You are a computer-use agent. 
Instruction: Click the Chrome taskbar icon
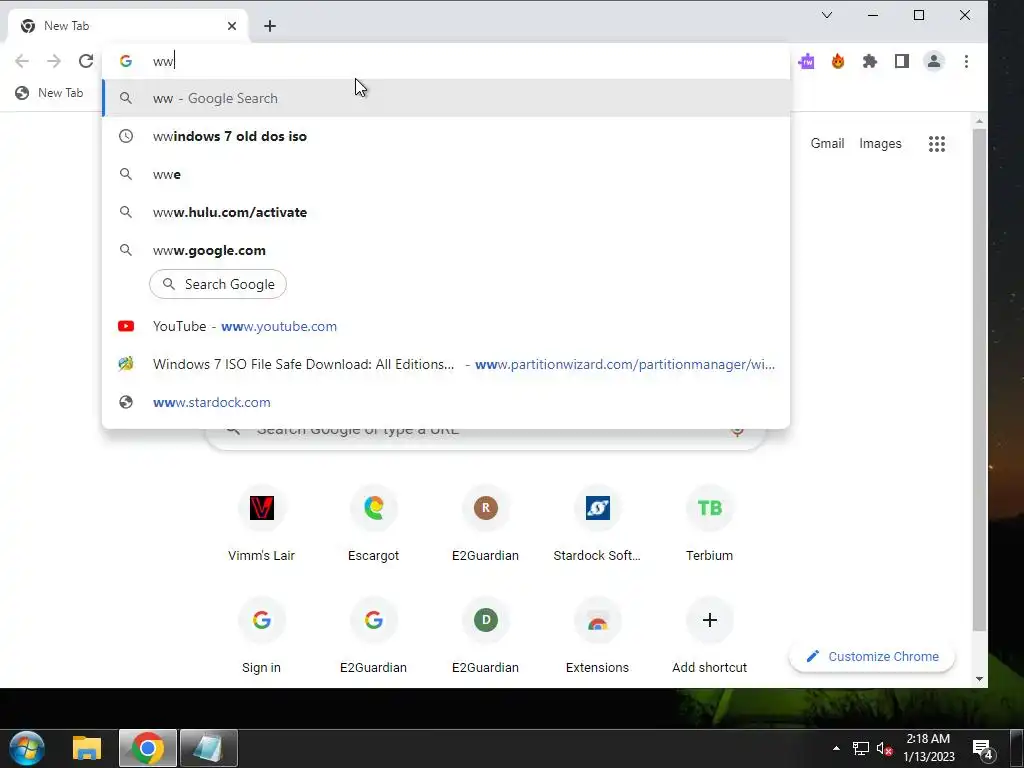tap(148, 748)
